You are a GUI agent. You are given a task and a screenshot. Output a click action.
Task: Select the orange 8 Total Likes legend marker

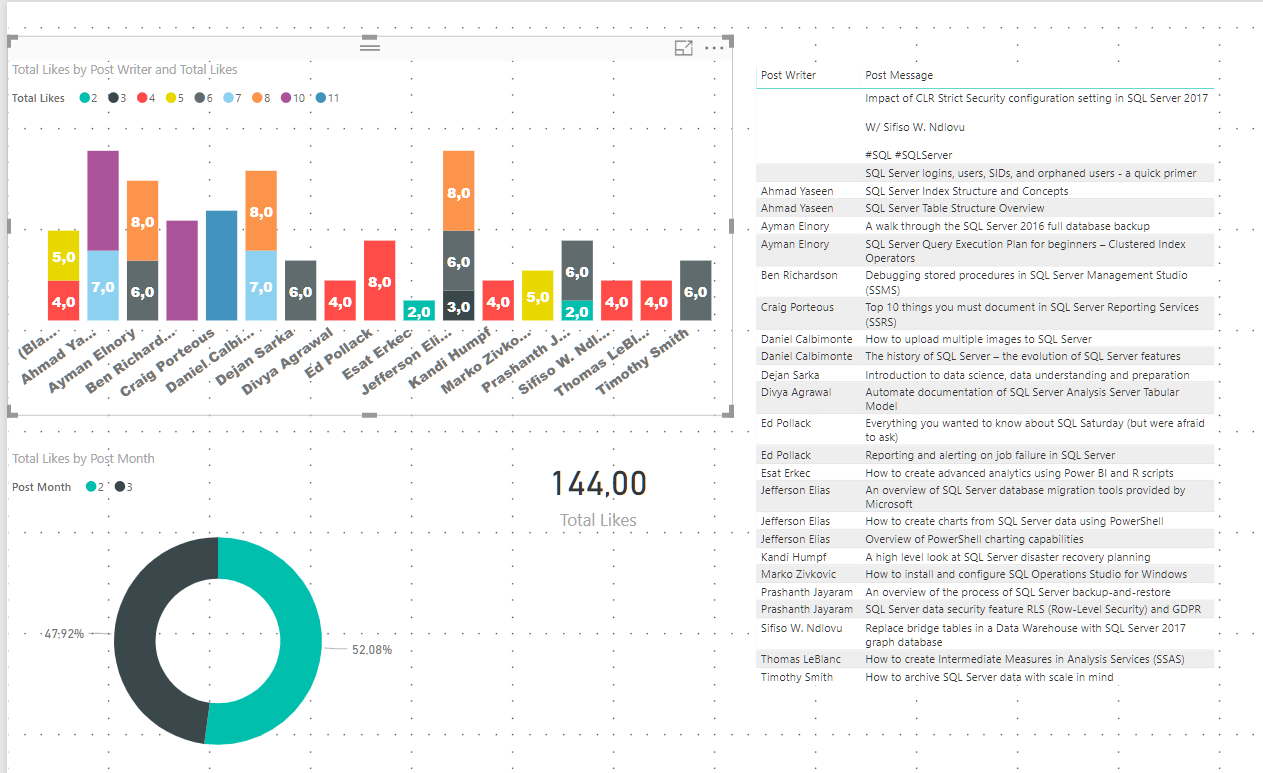pyautogui.click(x=258, y=98)
